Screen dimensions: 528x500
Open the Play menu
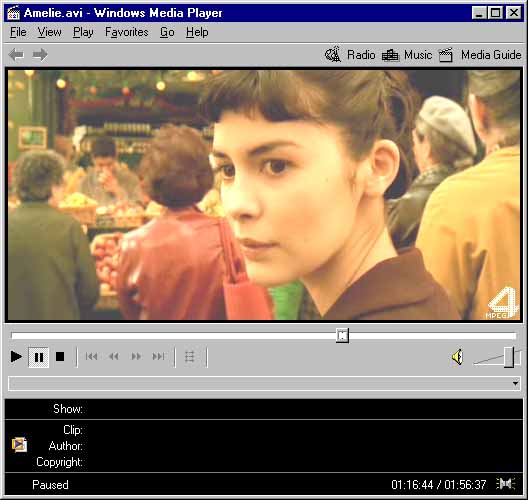pyautogui.click(x=83, y=32)
